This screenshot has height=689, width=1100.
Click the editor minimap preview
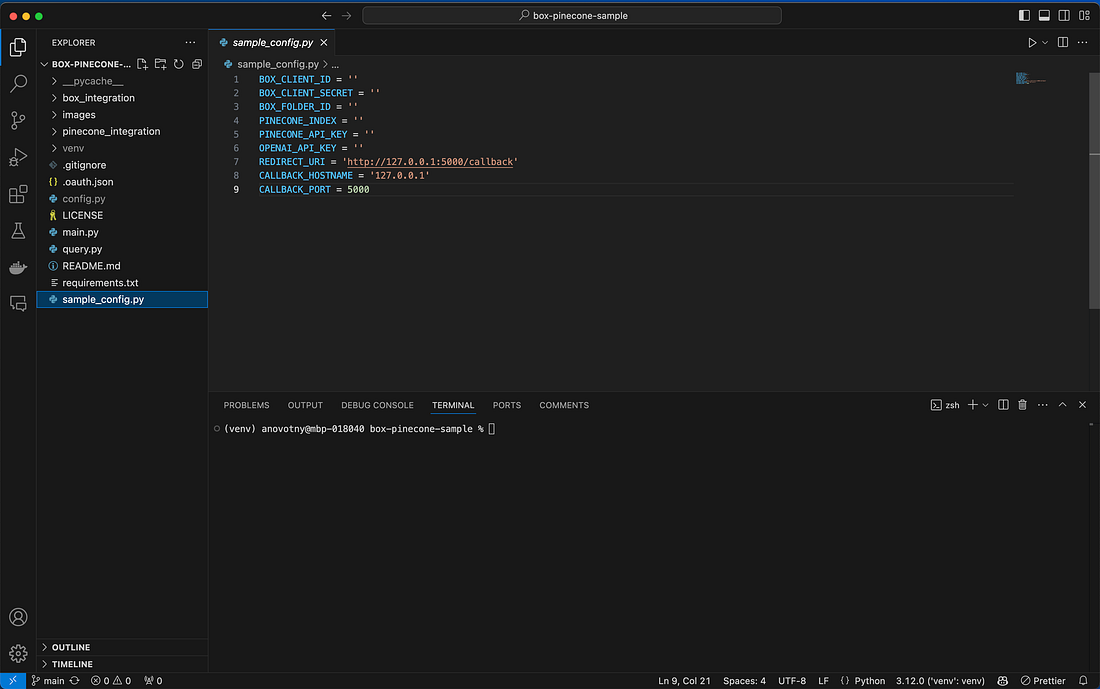click(1031, 78)
